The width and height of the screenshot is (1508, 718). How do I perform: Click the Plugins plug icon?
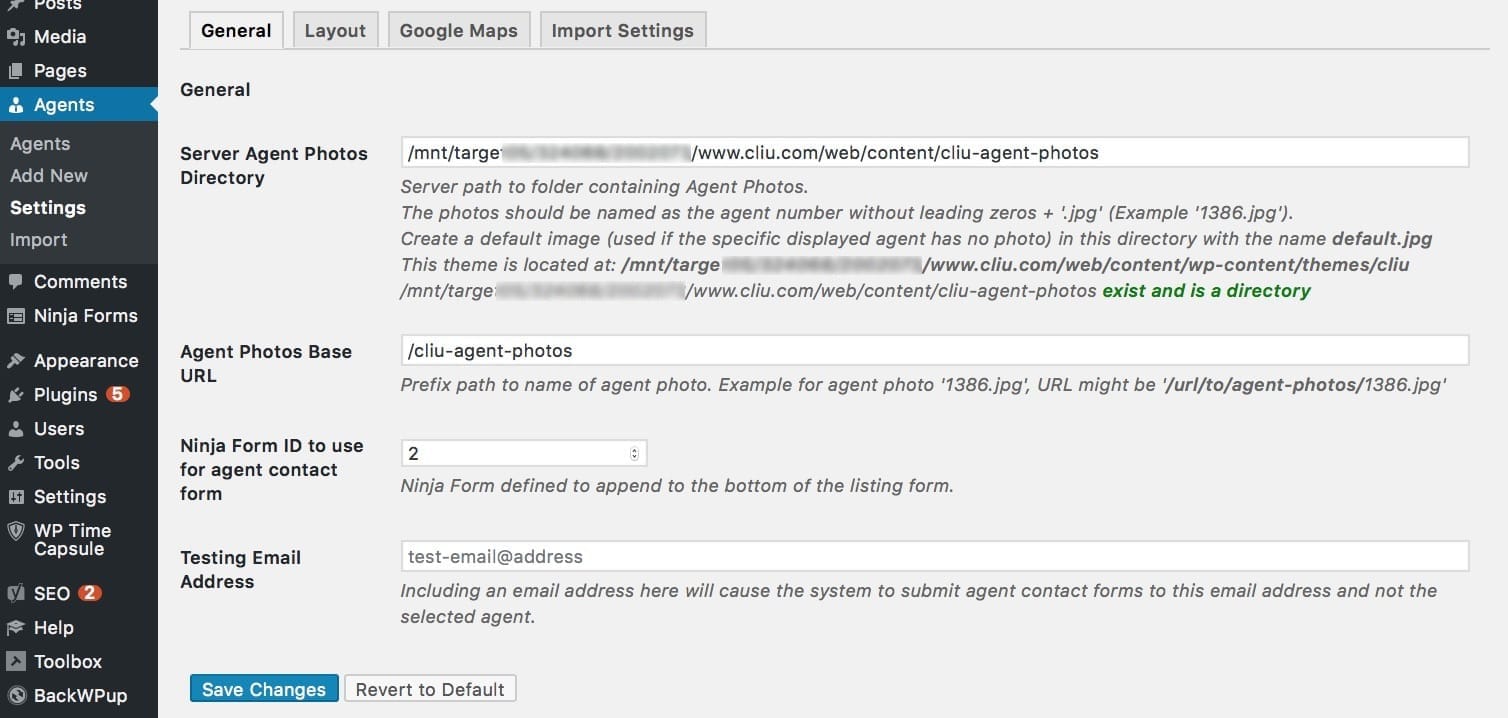pos(16,395)
